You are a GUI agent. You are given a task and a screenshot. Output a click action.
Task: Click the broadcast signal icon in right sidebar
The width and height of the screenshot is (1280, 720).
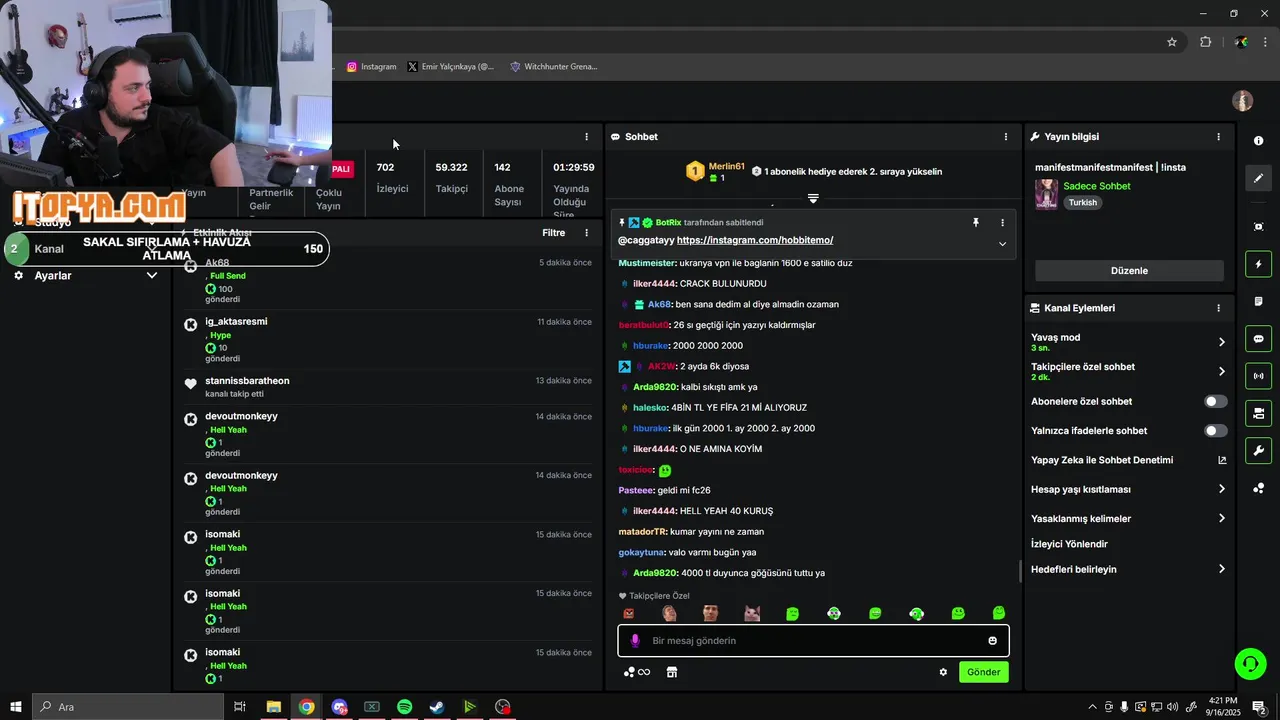[x=1259, y=376]
